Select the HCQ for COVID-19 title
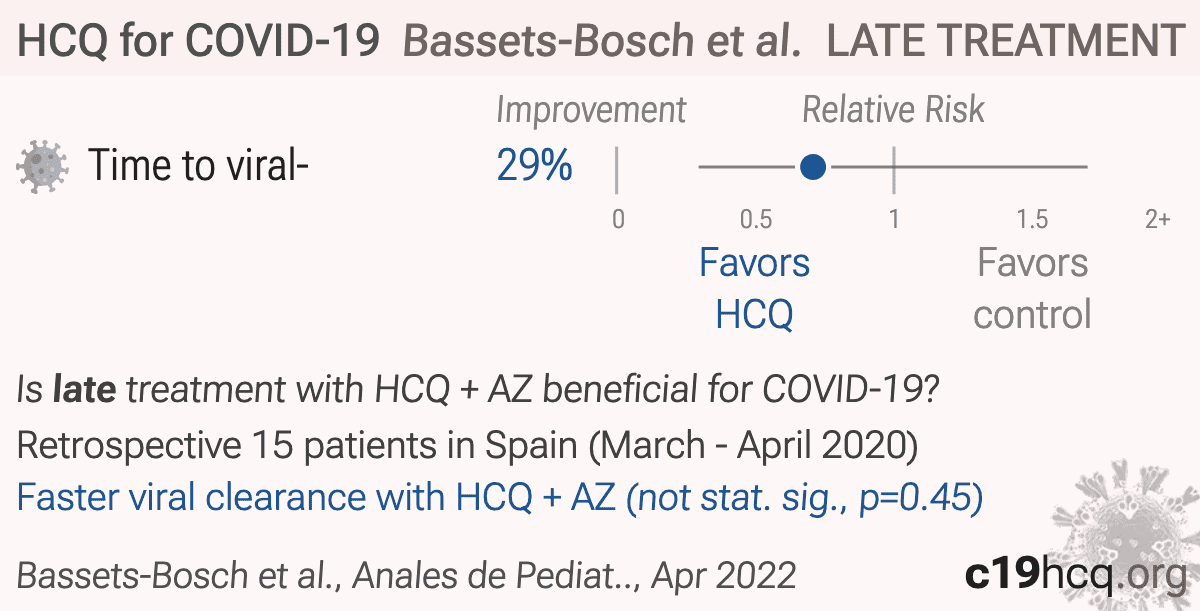This screenshot has height=611, width=1200. pos(200,40)
